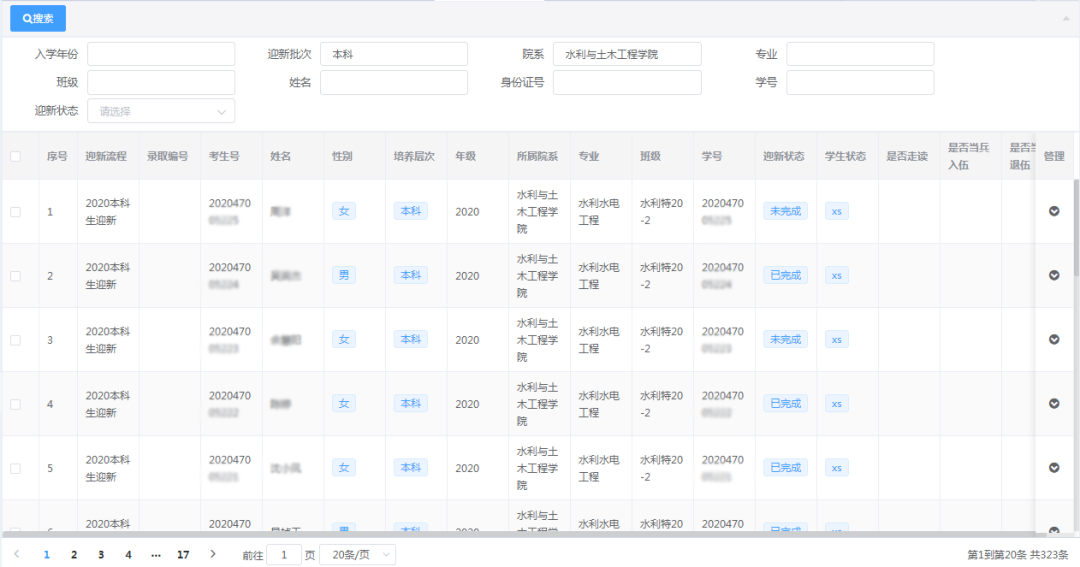The image size is (1080, 567).
Task: Open the 20条/页 page size dropdown
Action: tap(357, 554)
